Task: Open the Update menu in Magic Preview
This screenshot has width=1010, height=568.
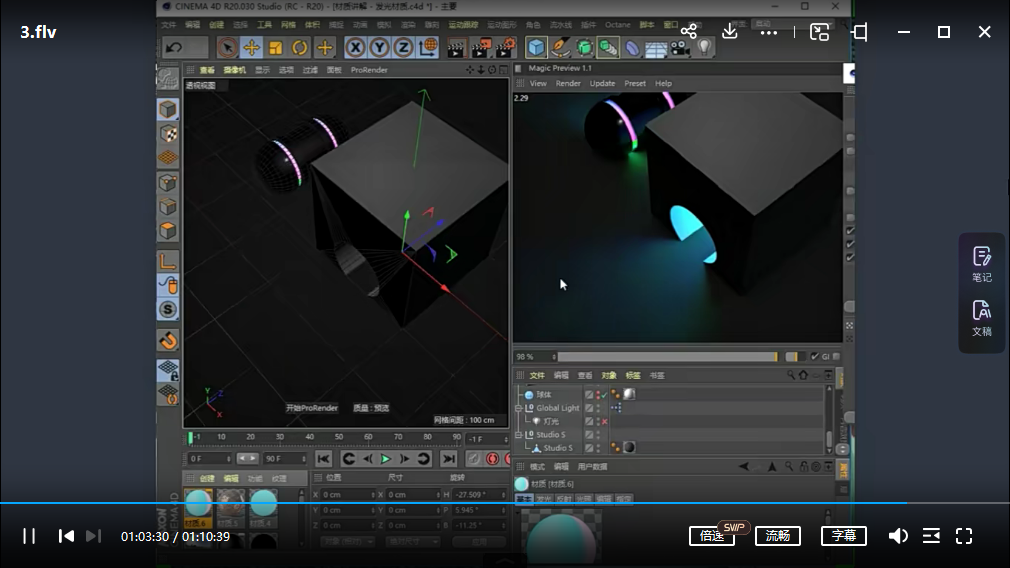Action: [602, 84]
